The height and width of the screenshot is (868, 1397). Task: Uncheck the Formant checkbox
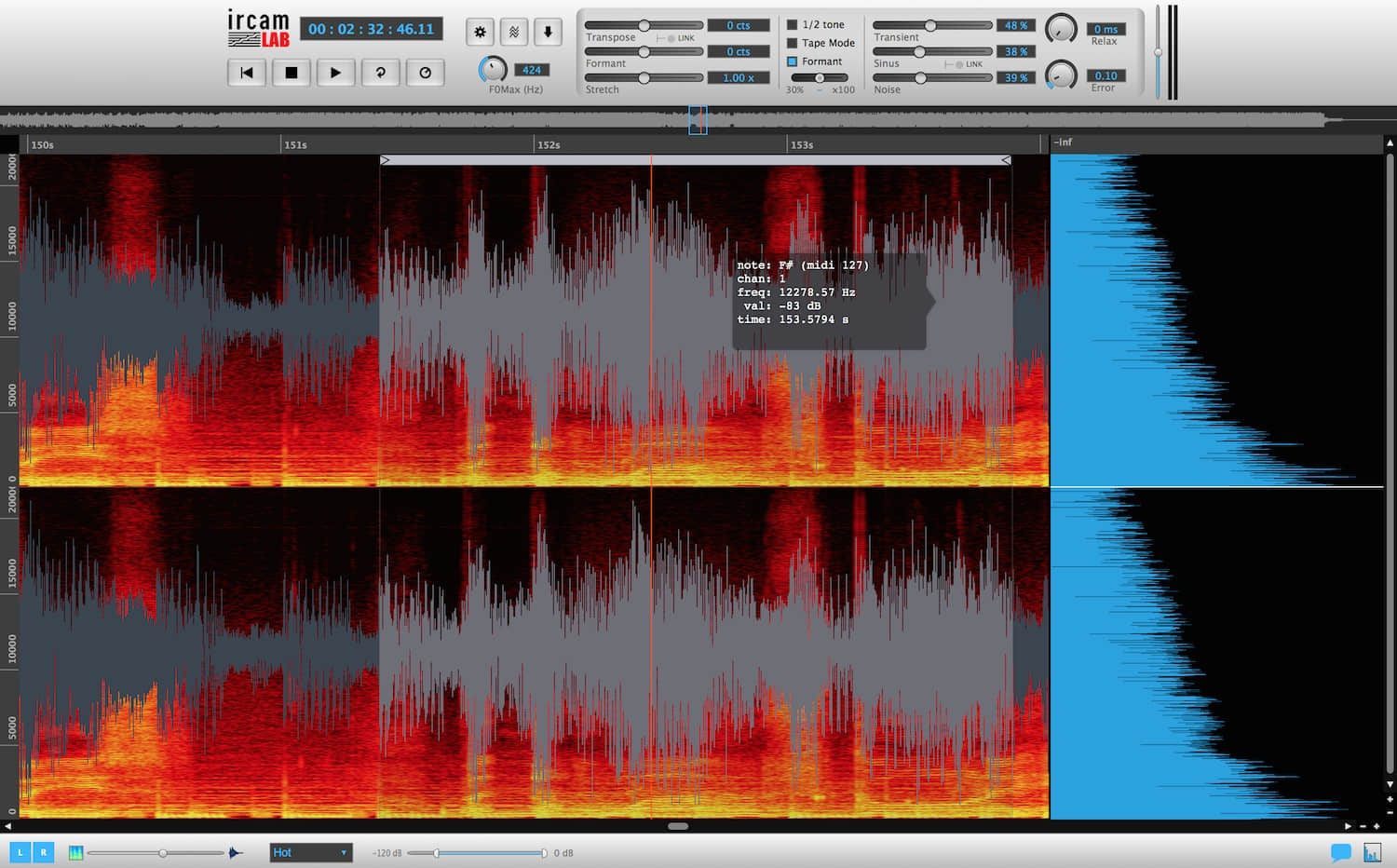pyautogui.click(x=793, y=61)
